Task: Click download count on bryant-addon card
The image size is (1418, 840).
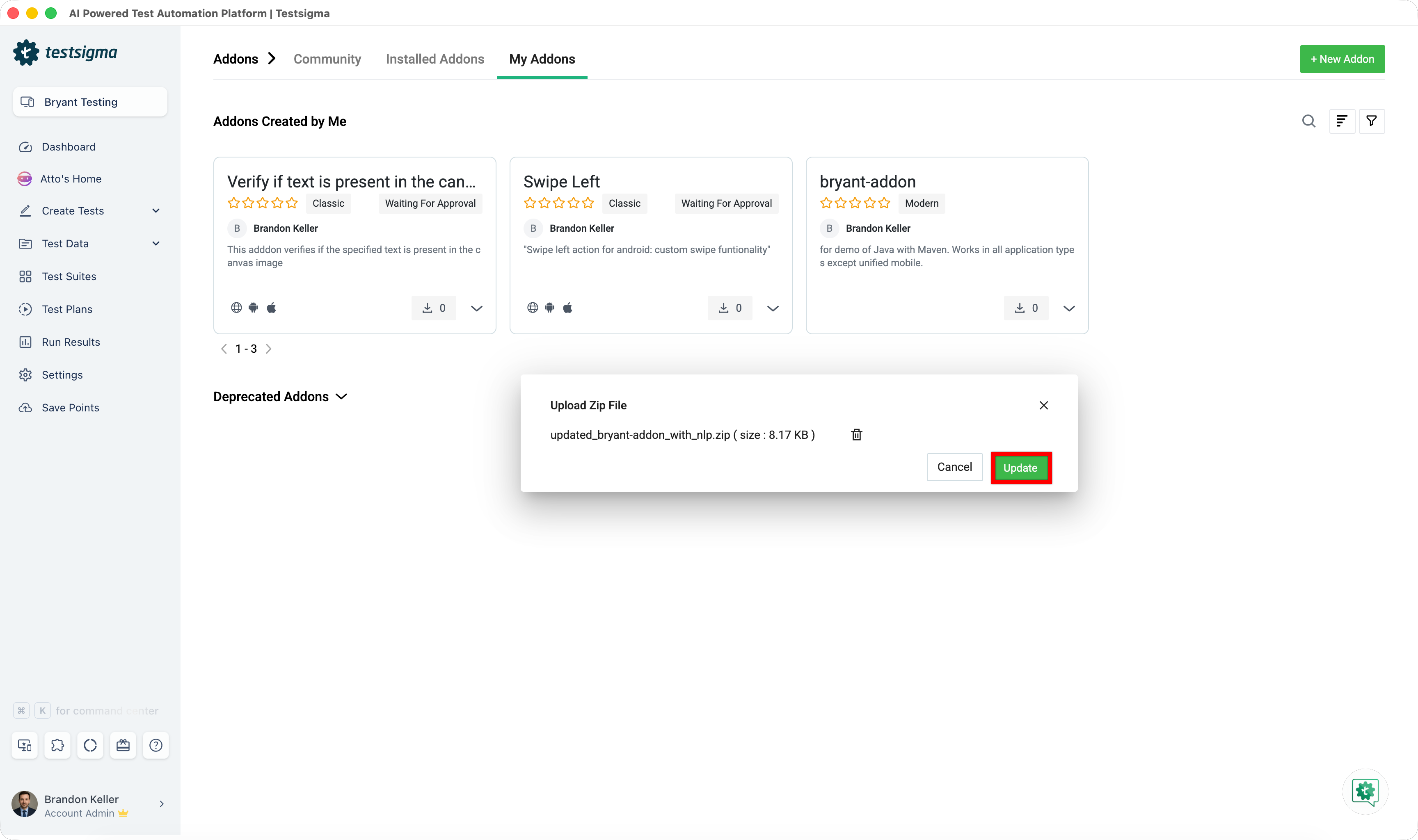Action: tap(1026, 308)
